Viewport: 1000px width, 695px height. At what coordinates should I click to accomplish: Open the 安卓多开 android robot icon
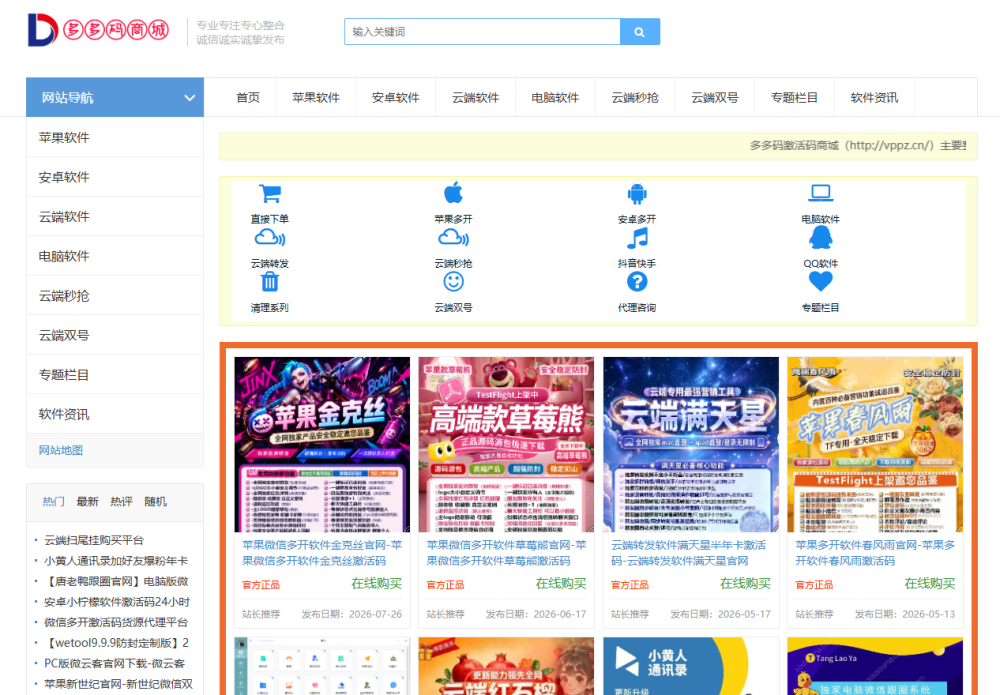637,193
